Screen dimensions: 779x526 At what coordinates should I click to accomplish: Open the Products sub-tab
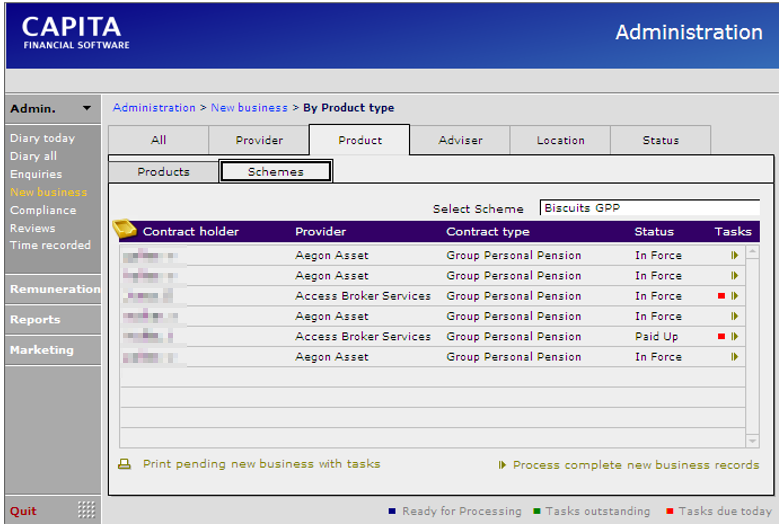pyautogui.click(x=163, y=172)
